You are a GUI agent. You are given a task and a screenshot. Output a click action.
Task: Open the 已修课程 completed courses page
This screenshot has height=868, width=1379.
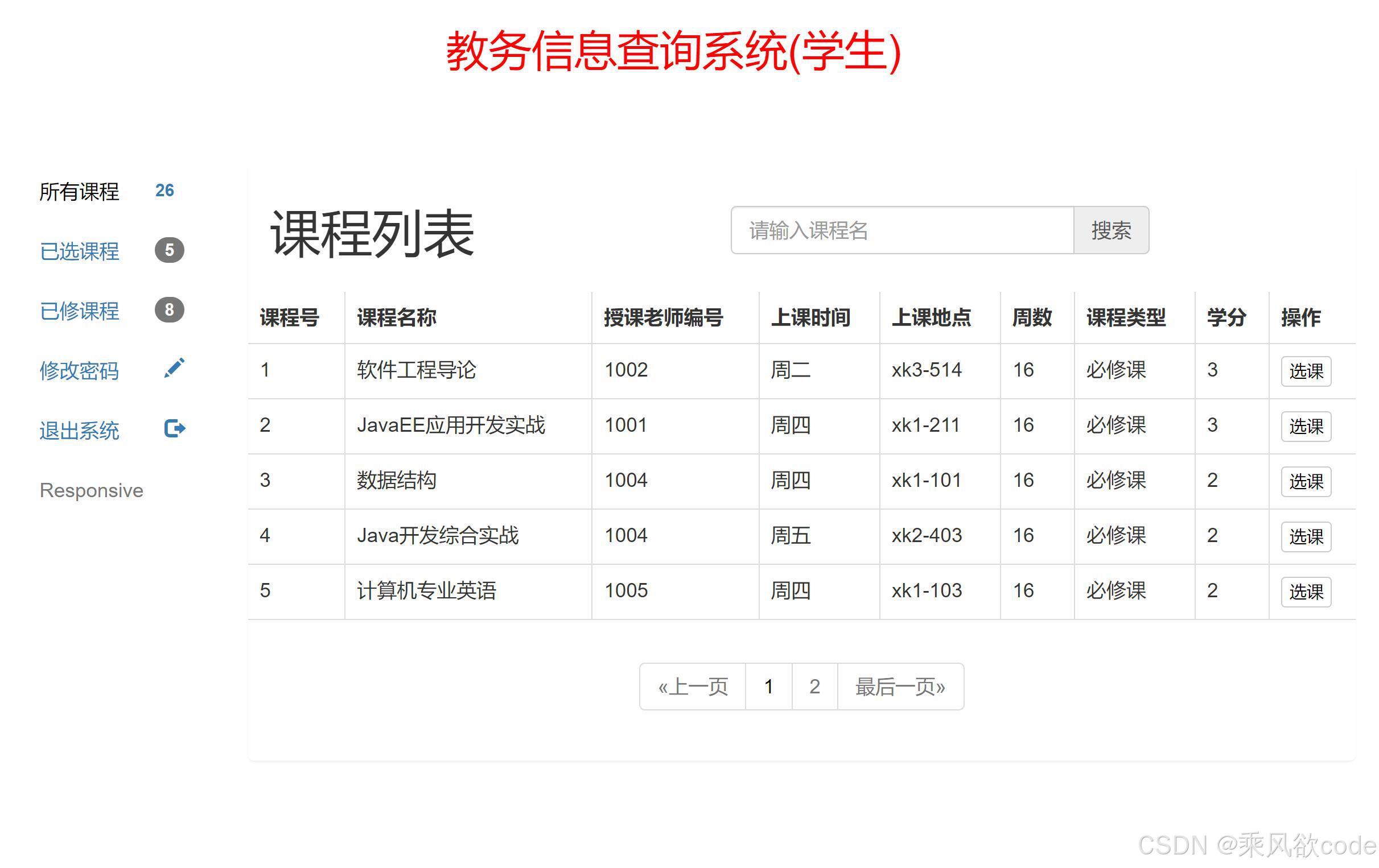point(80,311)
